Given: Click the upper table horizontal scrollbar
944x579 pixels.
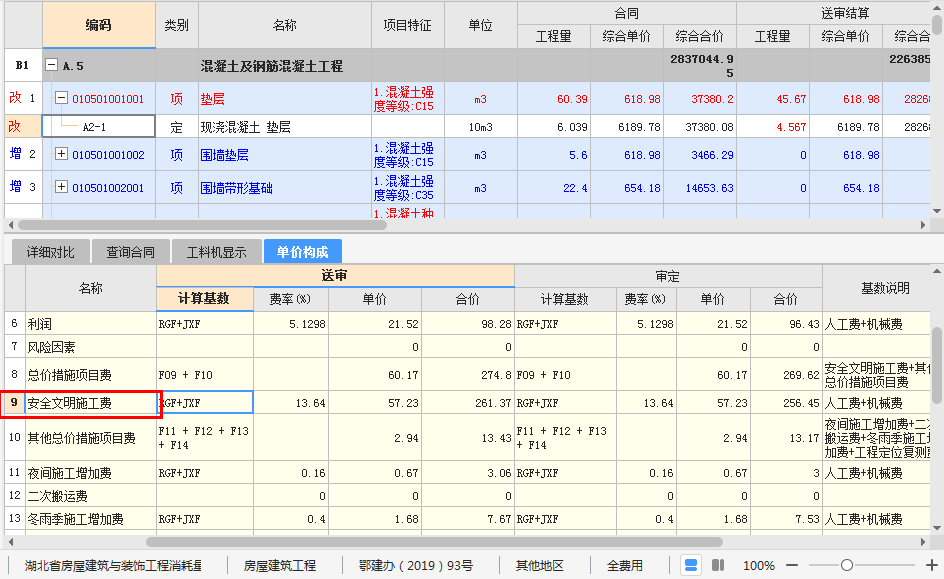Looking at the screenshot, I should (202, 225).
